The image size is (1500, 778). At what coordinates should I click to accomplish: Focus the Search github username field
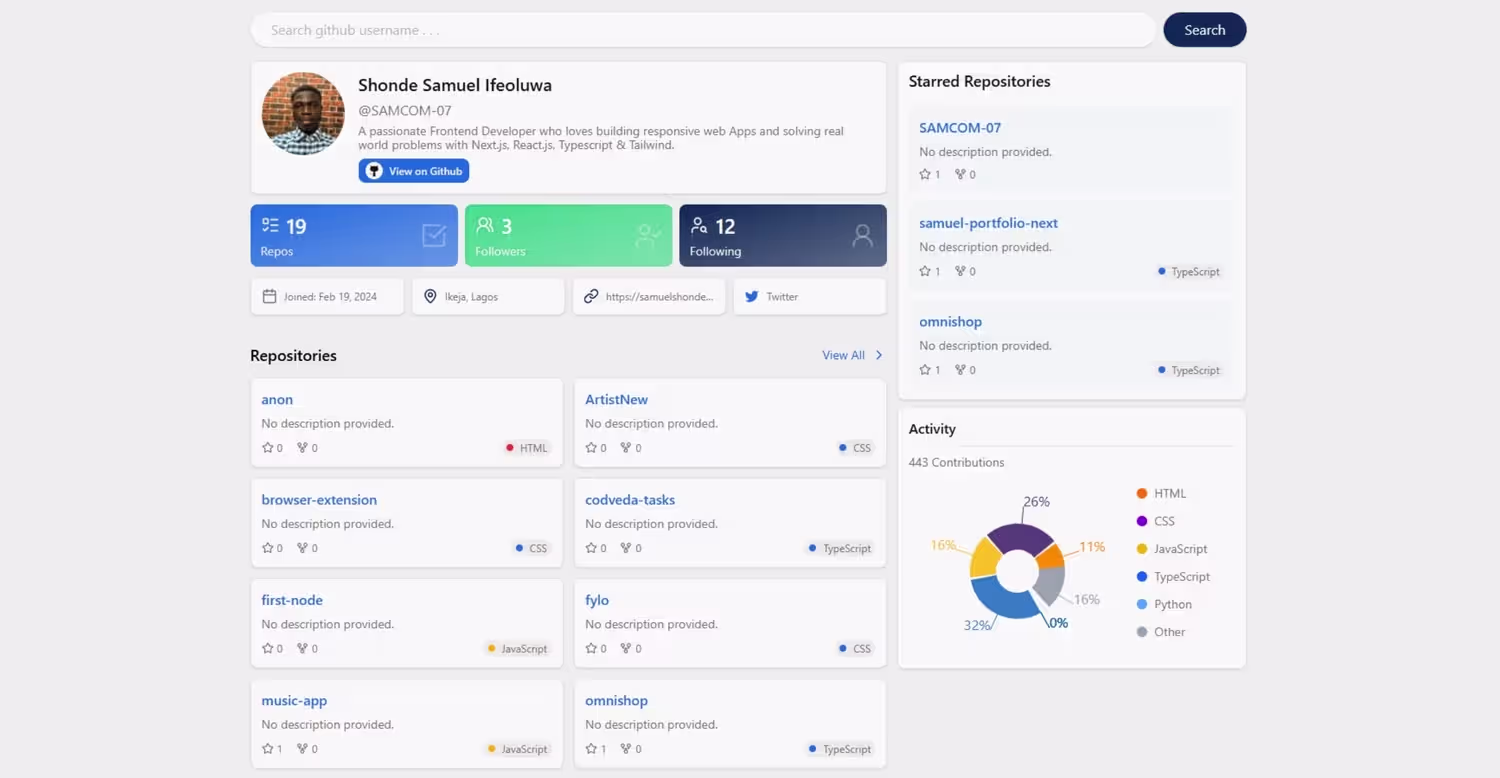point(703,30)
